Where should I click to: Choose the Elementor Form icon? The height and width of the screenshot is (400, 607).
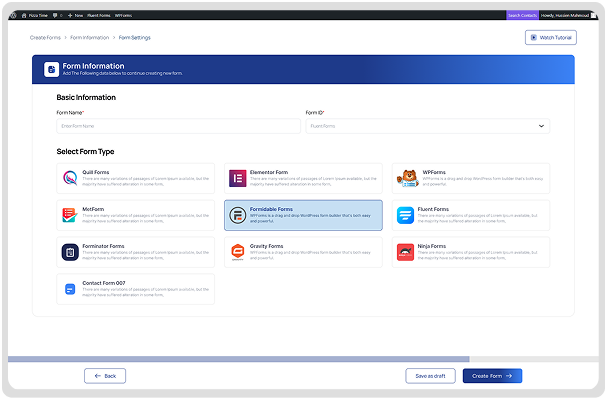(x=238, y=179)
